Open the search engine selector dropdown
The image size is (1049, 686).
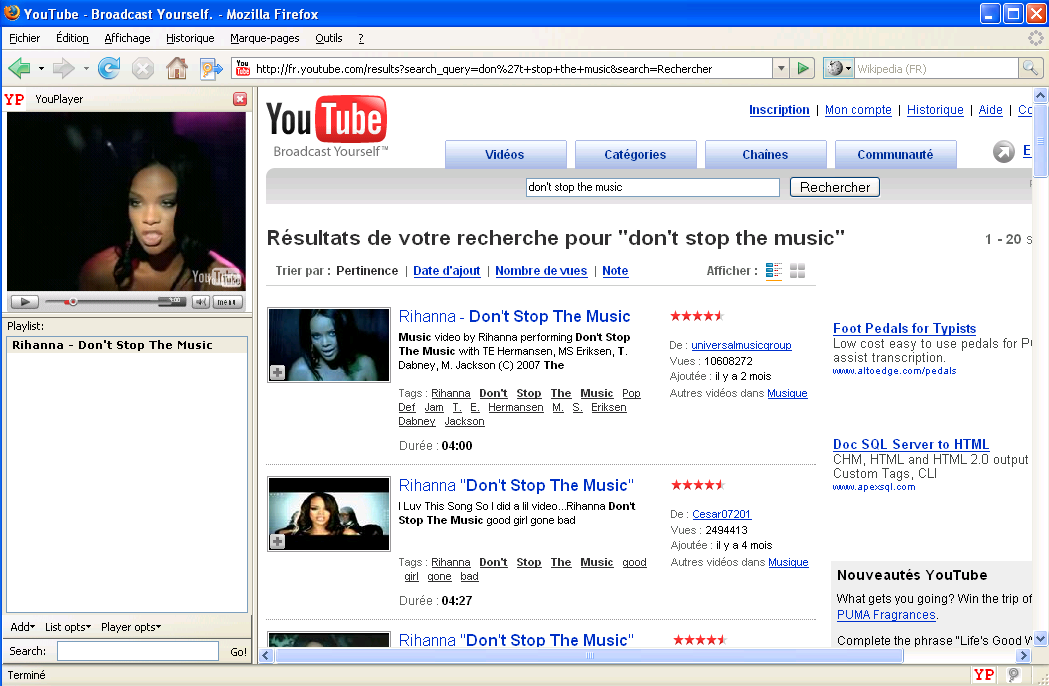coord(838,68)
